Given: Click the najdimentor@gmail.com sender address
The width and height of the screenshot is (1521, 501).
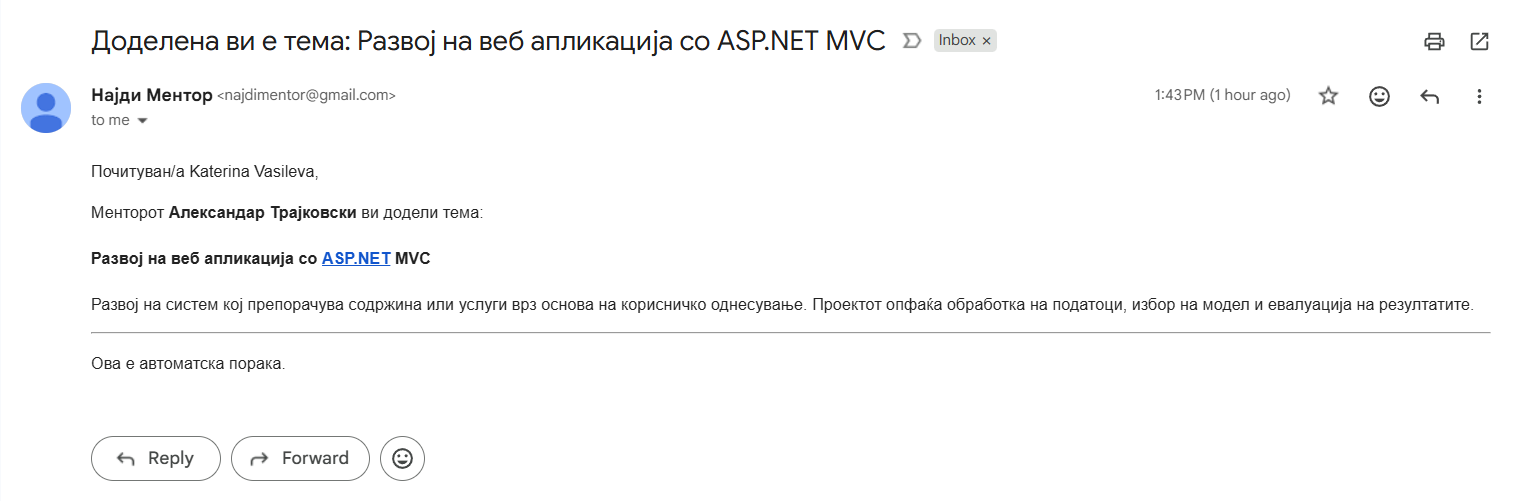Looking at the screenshot, I should pyautogui.click(x=306, y=96).
